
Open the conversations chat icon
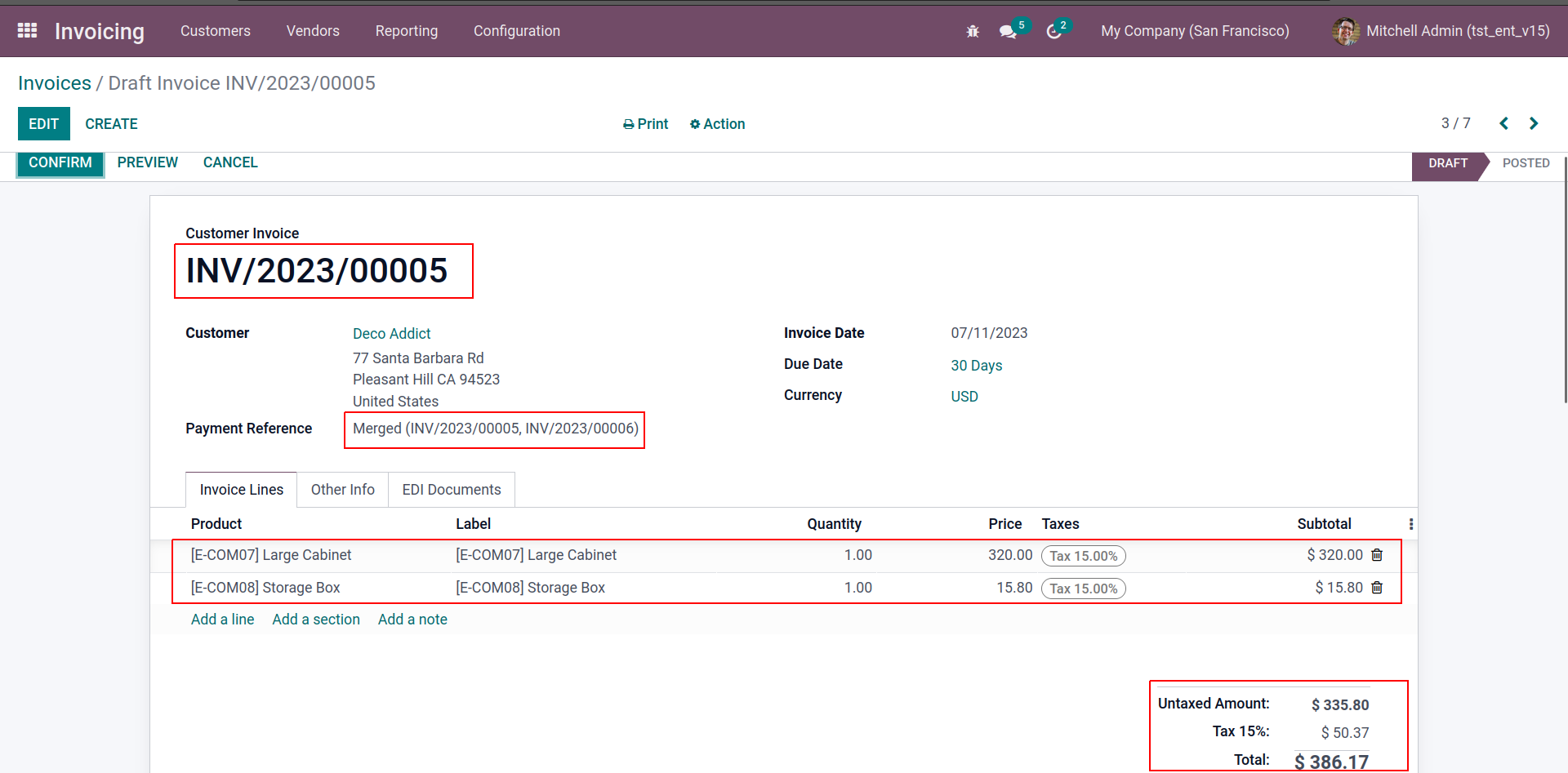(1008, 31)
